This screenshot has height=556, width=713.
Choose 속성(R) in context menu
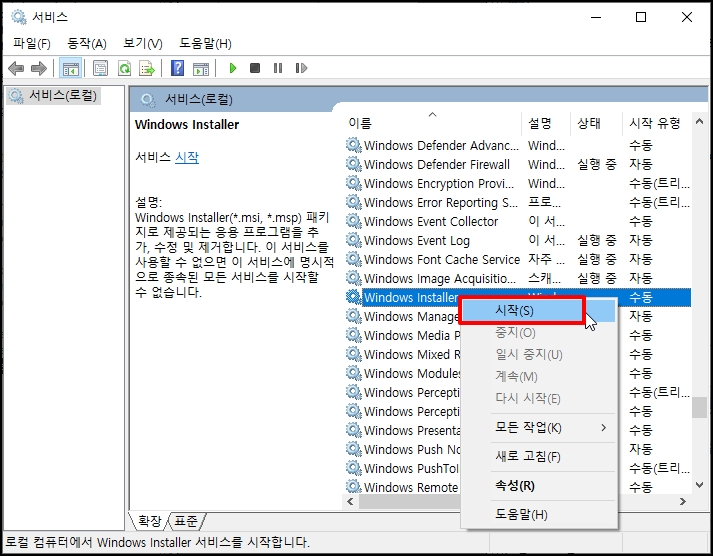[539, 486]
